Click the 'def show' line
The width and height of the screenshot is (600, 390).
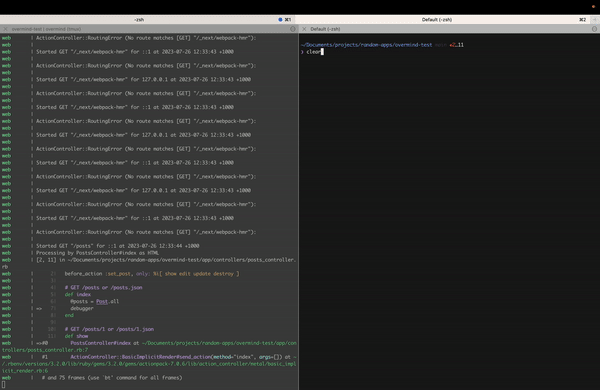76,336
